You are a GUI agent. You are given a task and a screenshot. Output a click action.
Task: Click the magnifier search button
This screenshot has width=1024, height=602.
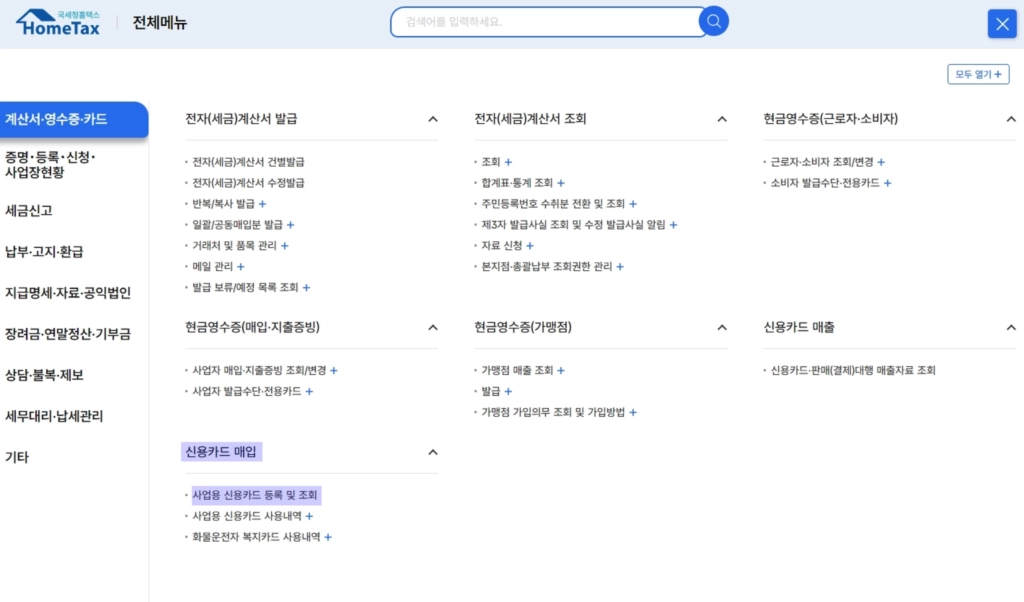pyautogui.click(x=713, y=22)
